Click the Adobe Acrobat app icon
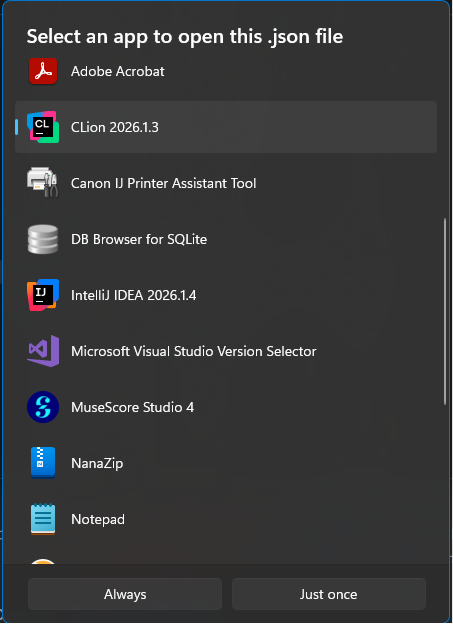This screenshot has height=624, width=453. click(43, 71)
